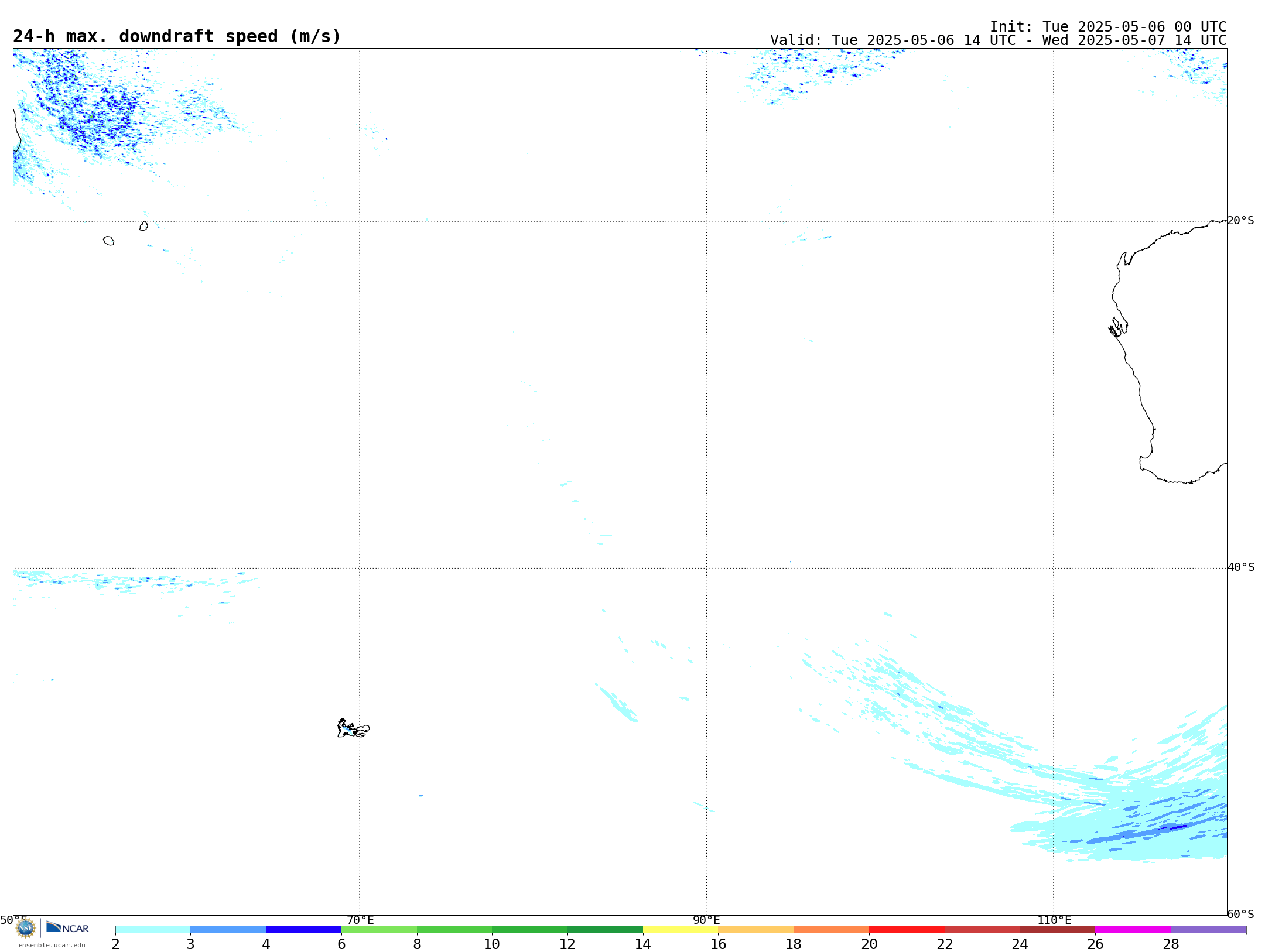The height and width of the screenshot is (952, 1265).
Task: Click the NSF logo icon
Action: click(26, 928)
